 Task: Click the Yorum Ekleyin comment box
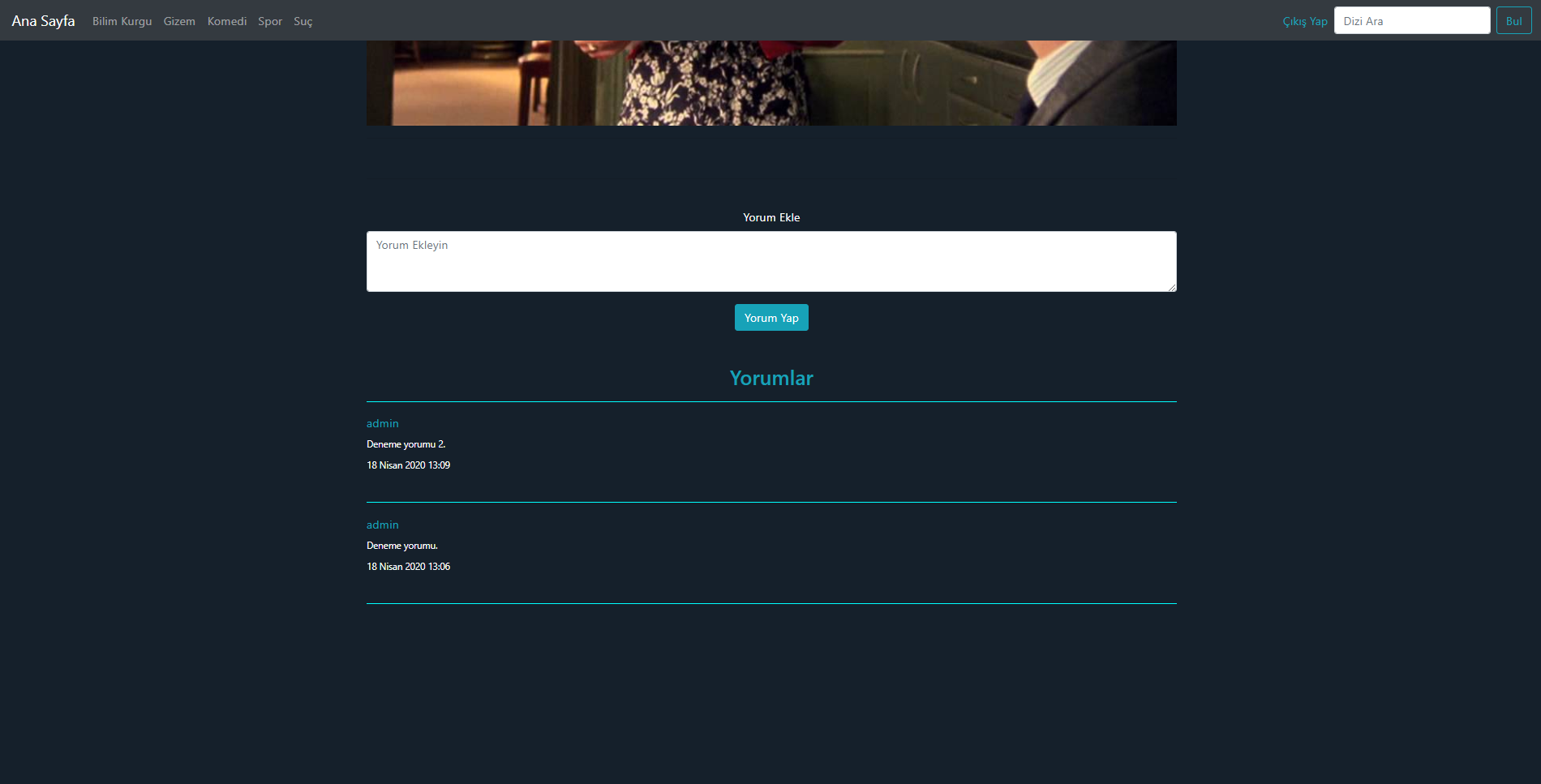click(770, 261)
